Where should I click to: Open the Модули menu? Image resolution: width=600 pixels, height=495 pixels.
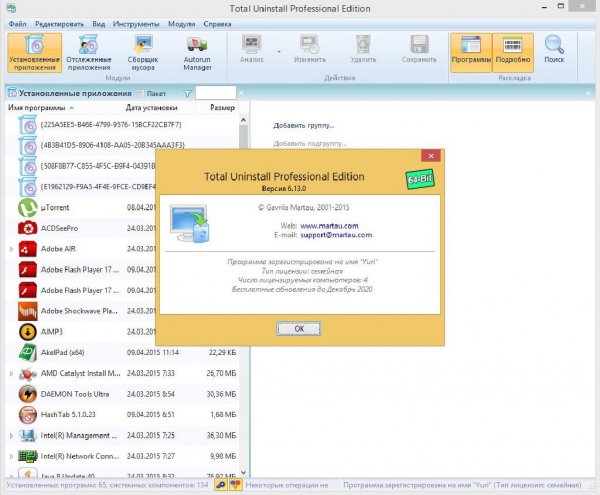(x=181, y=24)
